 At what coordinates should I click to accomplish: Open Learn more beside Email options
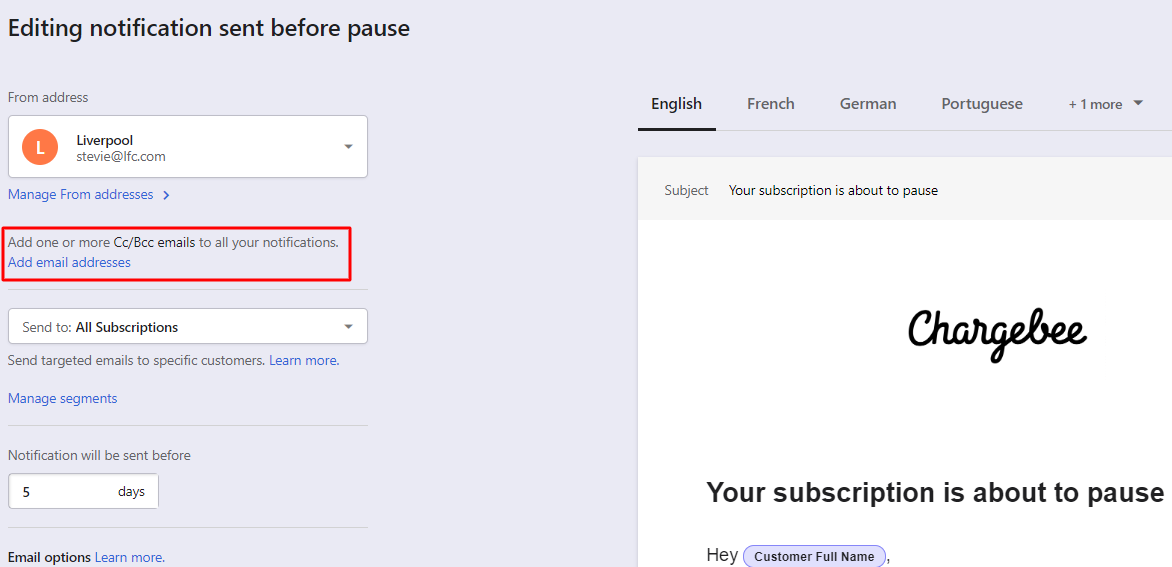click(129, 558)
